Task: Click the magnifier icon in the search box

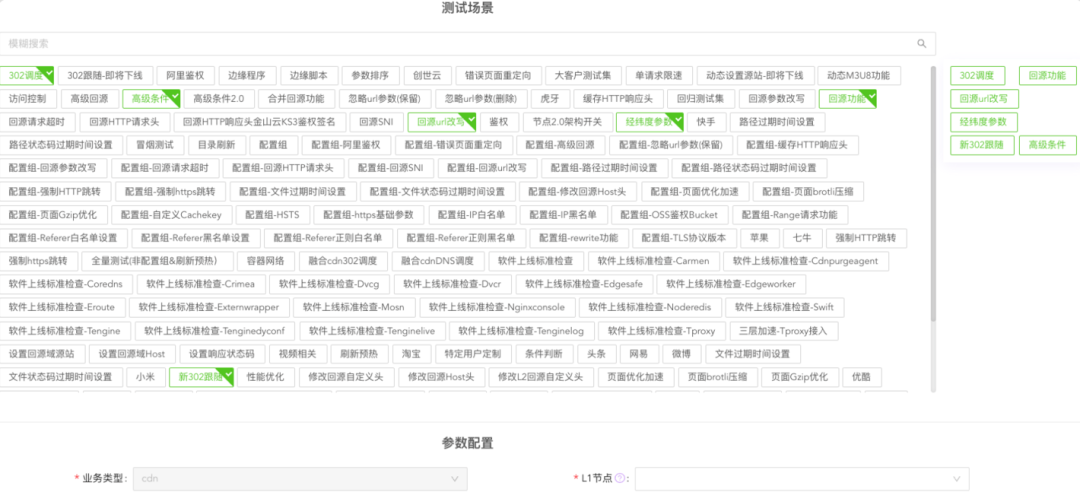Action: tap(922, 43)
